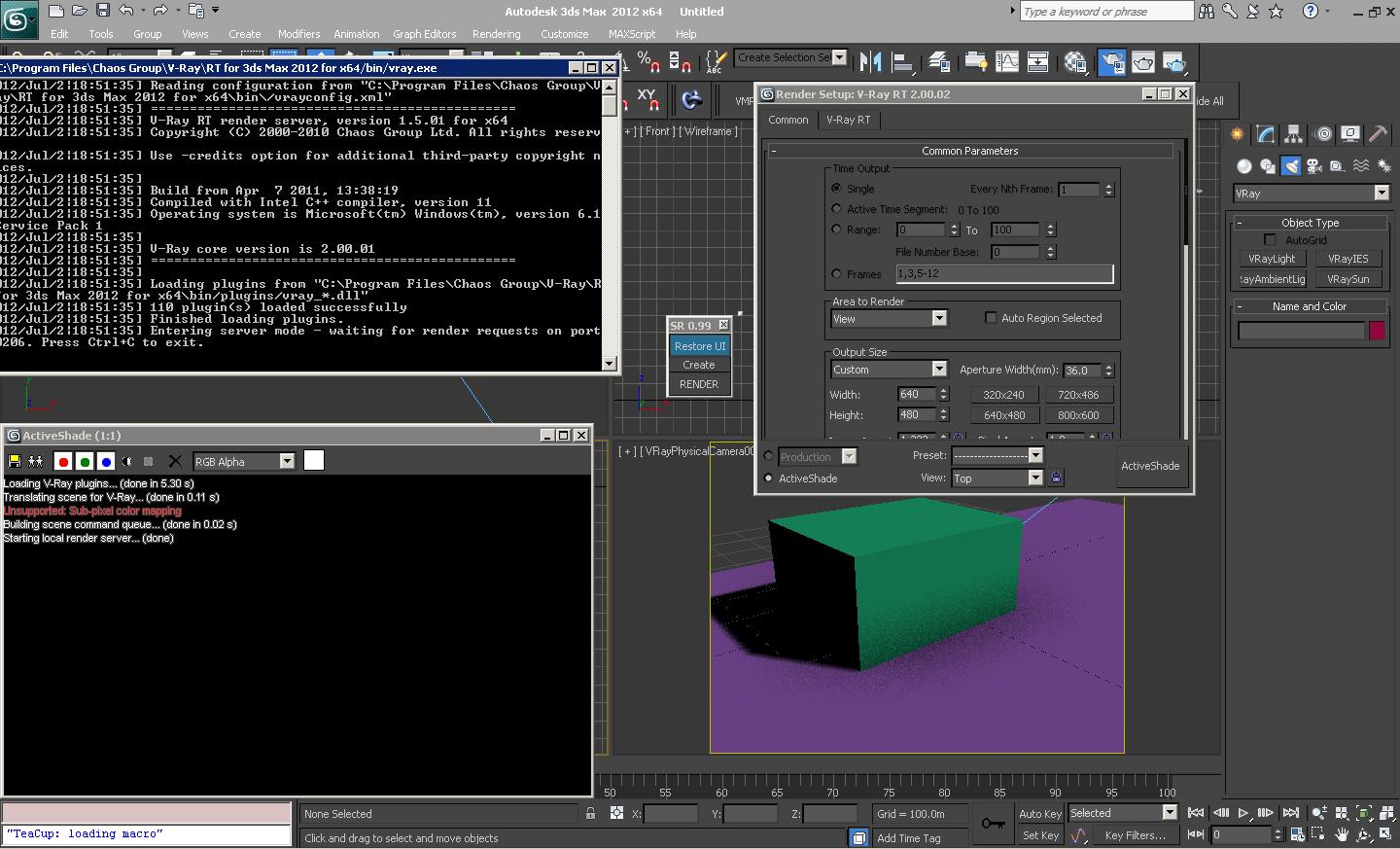Screen dimensions: 1400x849
Task: Open Edit Named Selection Sets
Action: 716,62
